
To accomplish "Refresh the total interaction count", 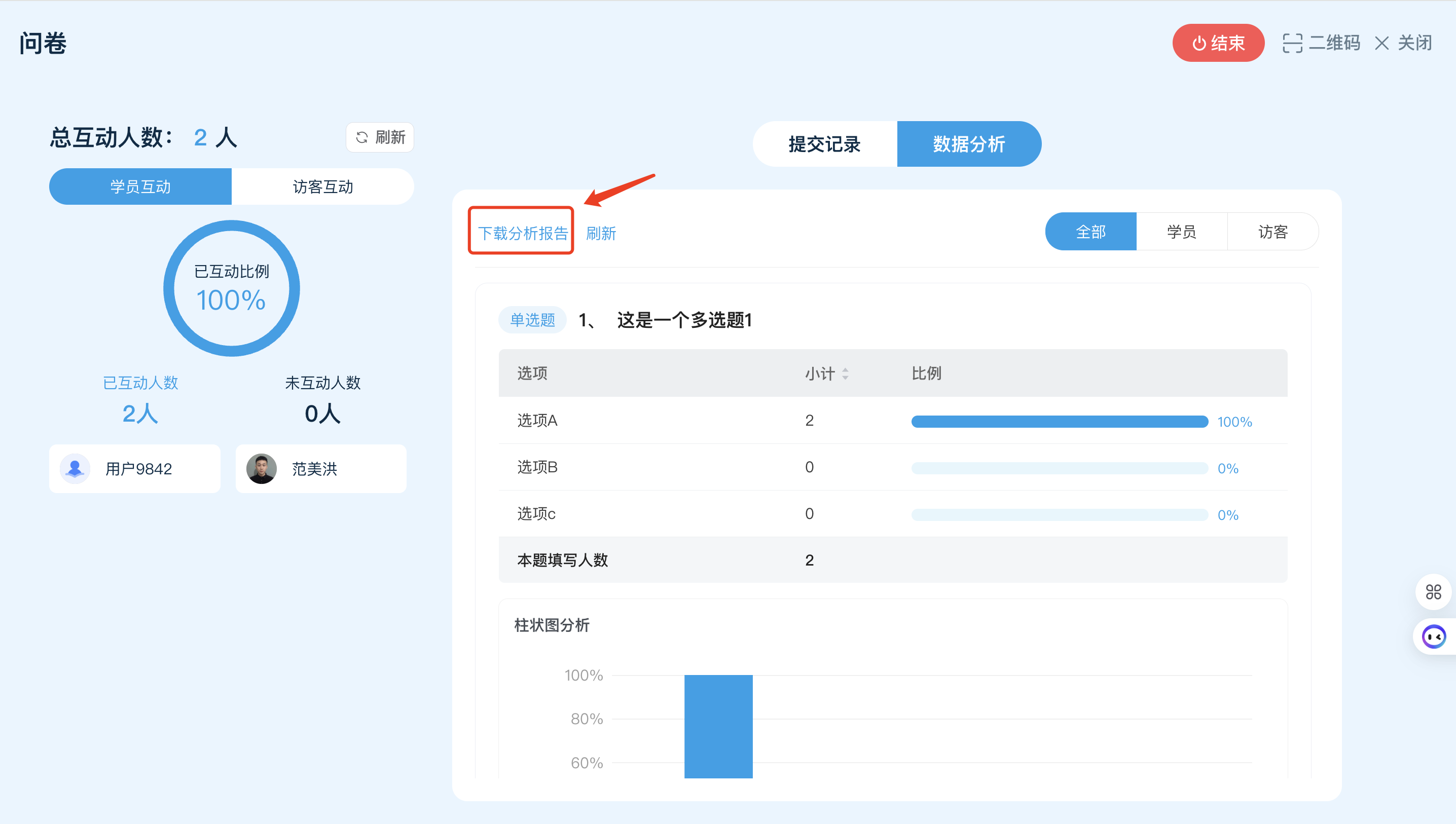I will 380,137.
